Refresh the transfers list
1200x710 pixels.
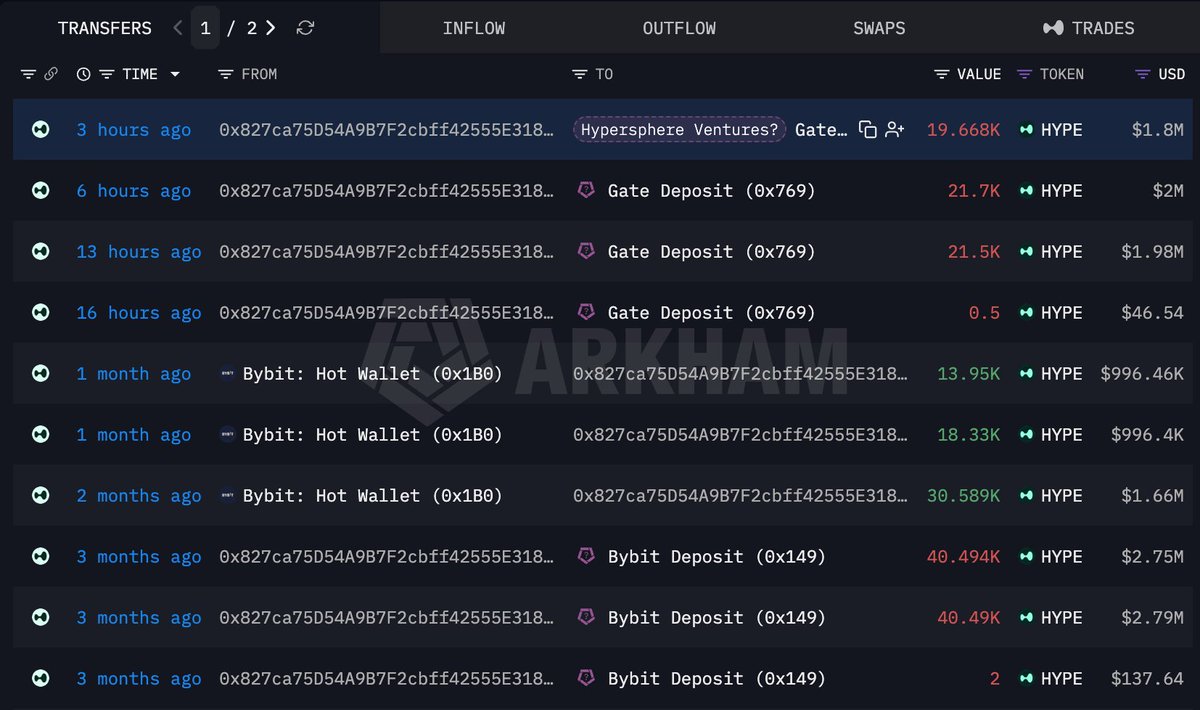[306, 28]
